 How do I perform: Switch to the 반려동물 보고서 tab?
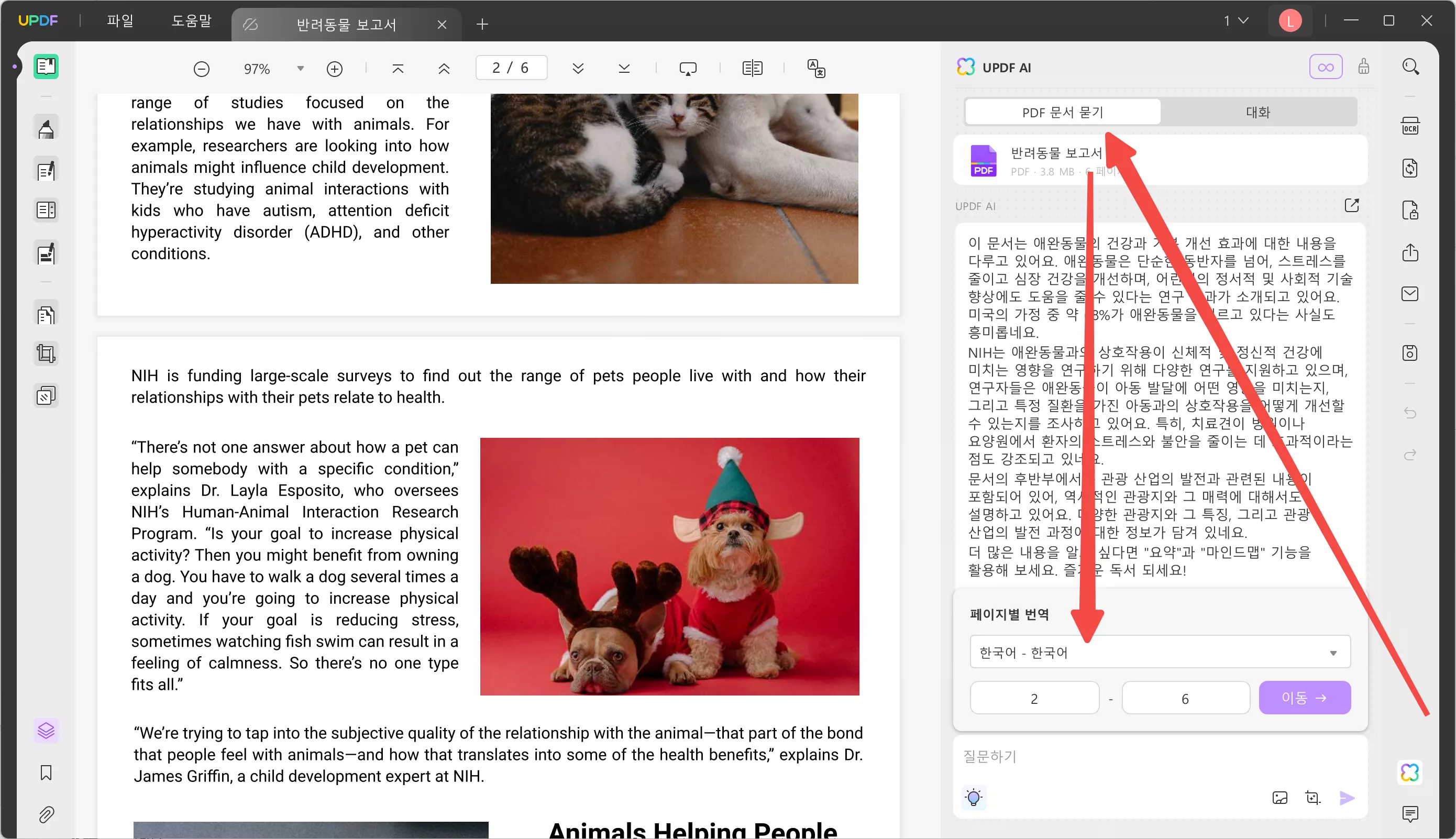(x=346, y=24)
